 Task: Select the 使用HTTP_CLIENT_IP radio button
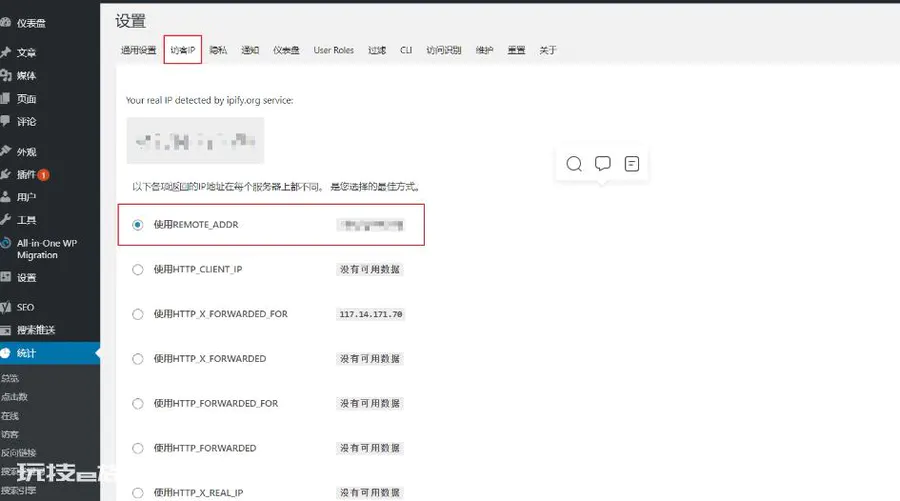pos(138,269)
